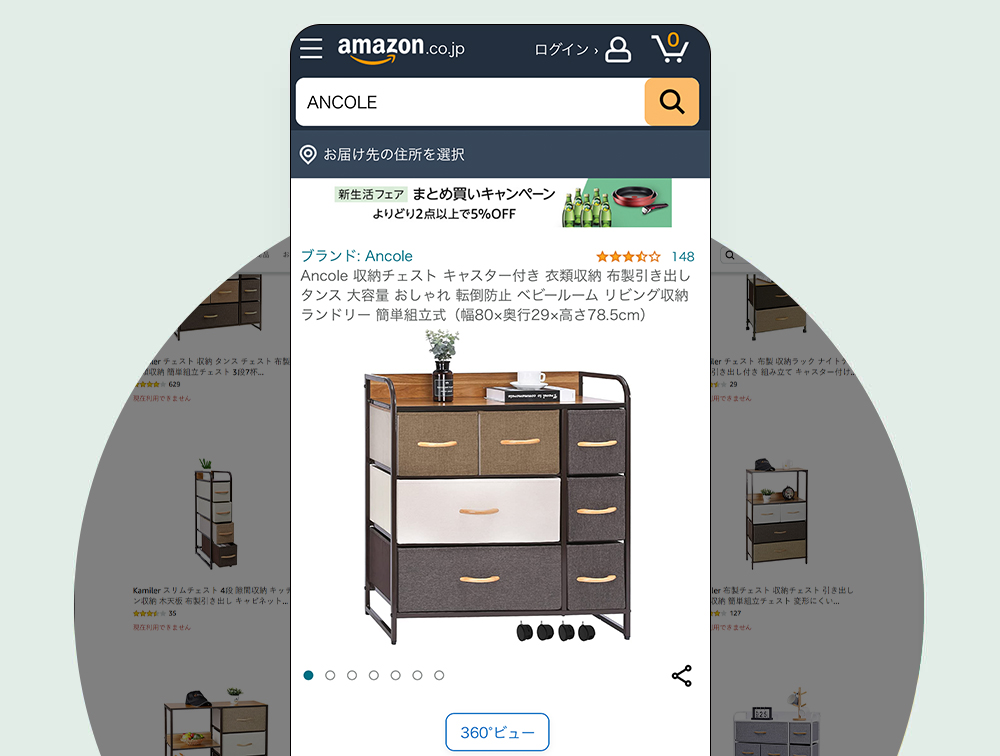Screen dimensions: 1000x756
Task: Select the fourth image carousel dot
Action: coord(374,675)
